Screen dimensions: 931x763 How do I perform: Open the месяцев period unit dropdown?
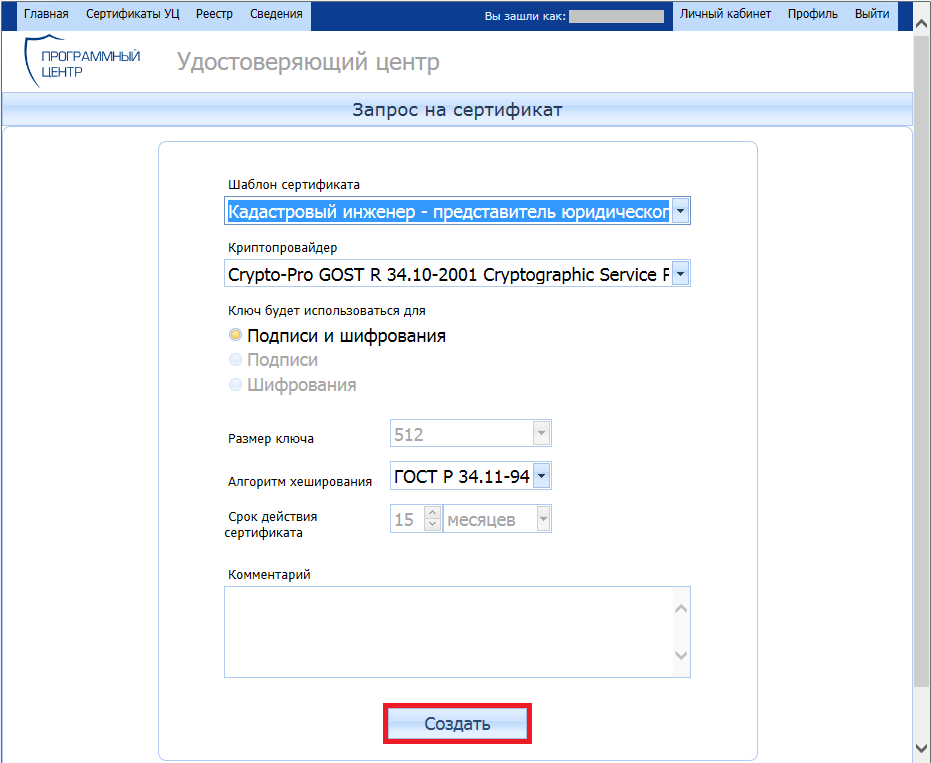pyautogui.click(x=542, y=519)
